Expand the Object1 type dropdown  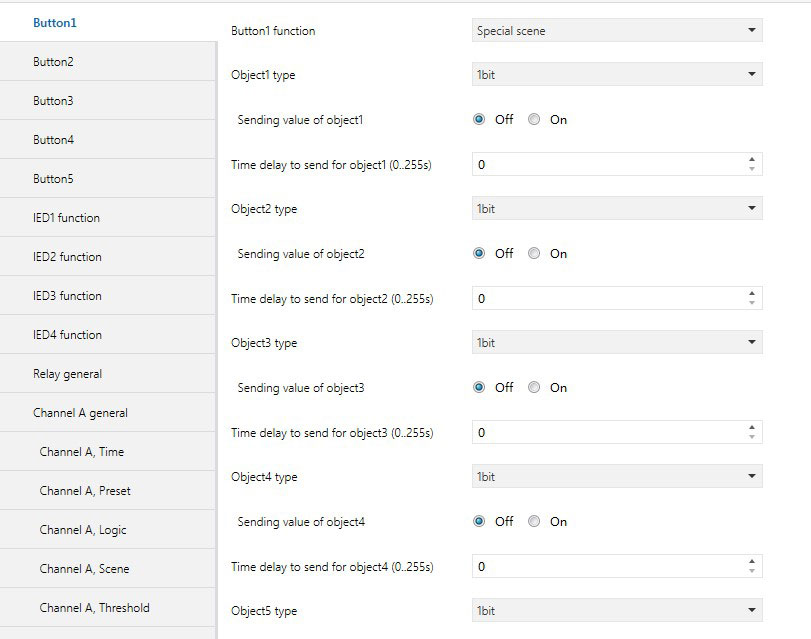(616, 75)
